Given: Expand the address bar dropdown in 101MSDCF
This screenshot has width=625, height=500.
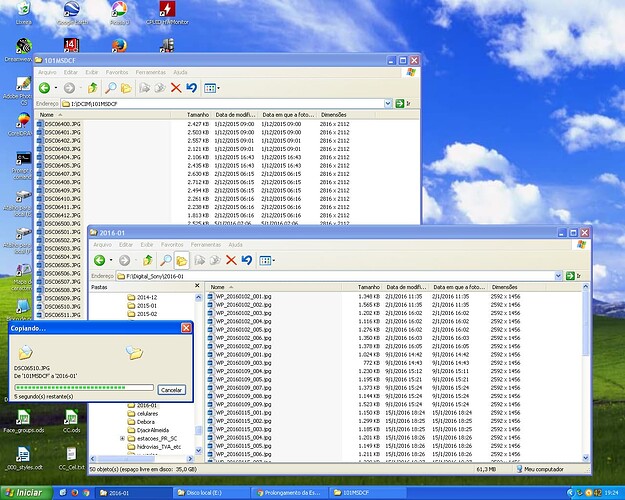Looking at the screenshot, I should tap(390, 103).
